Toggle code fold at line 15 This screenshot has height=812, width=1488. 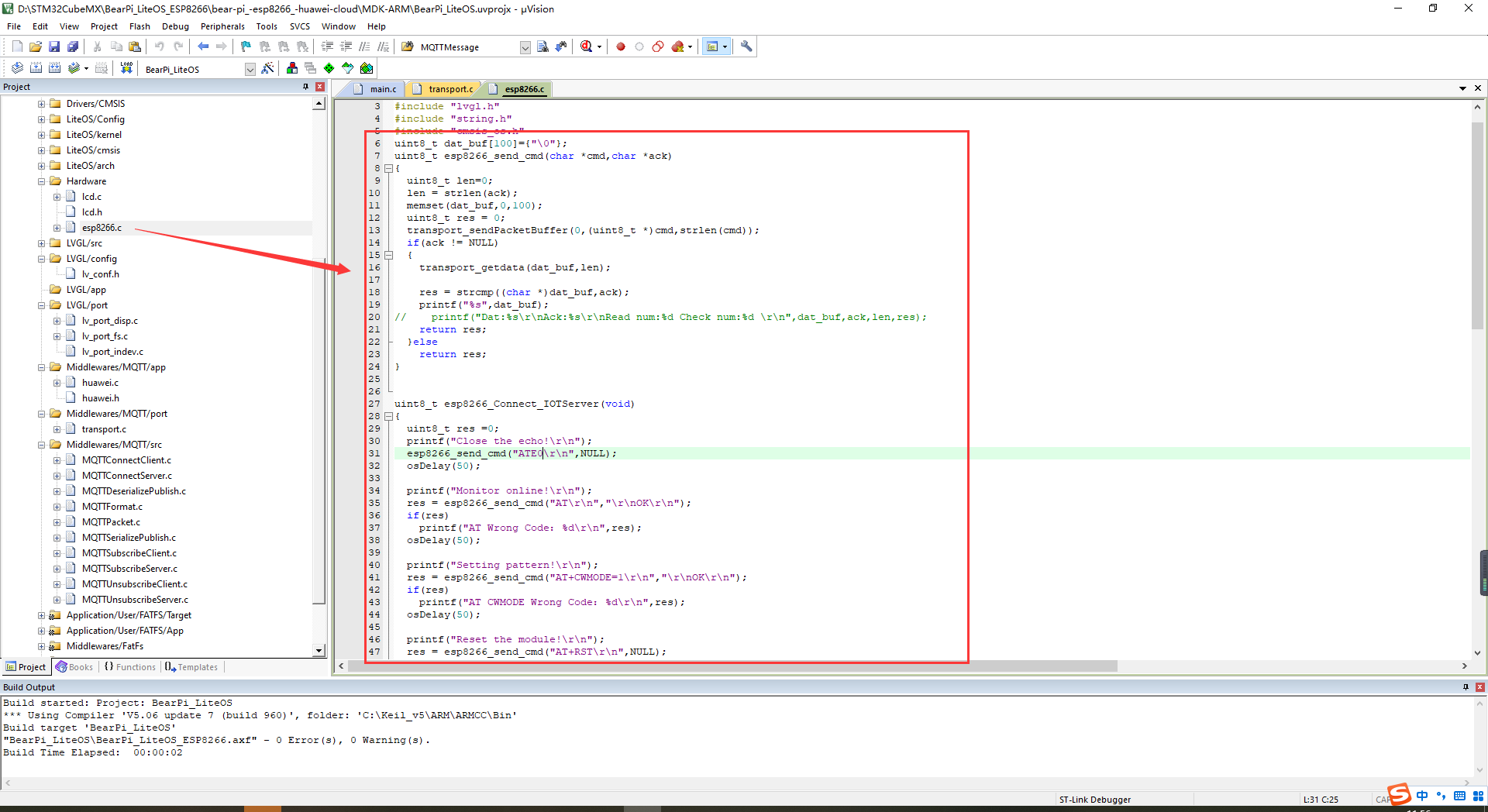[x=389, y=255]
